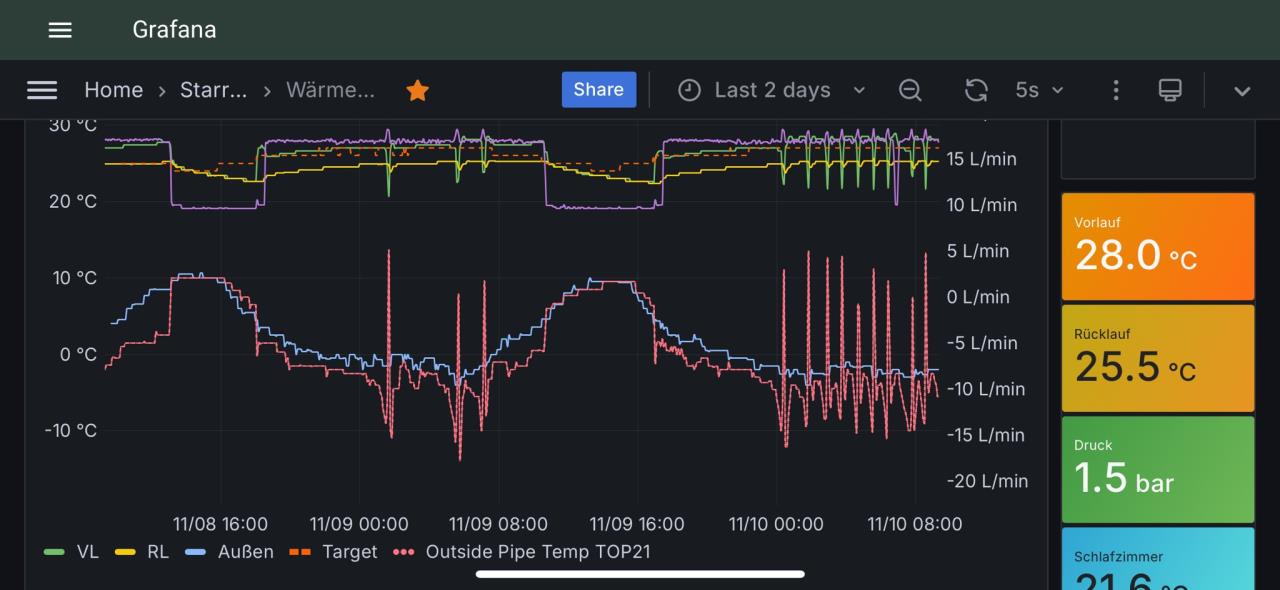
Task: Switch to kiosk view with monitor icon
Action: point(1170,90)
